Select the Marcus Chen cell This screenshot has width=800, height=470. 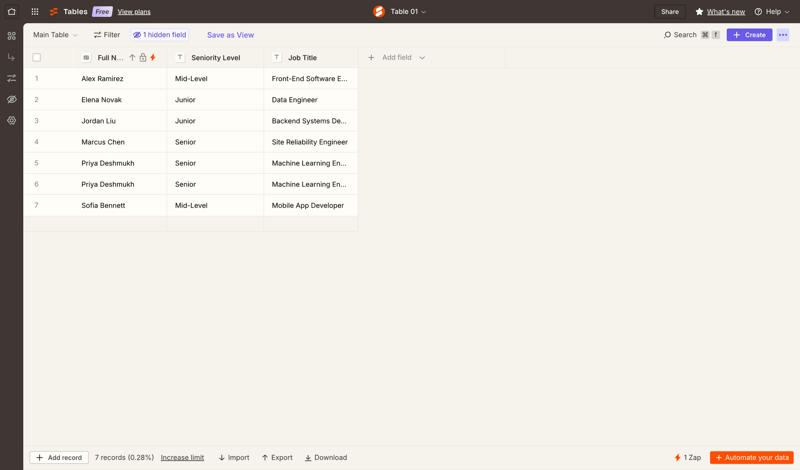point(120,142)
